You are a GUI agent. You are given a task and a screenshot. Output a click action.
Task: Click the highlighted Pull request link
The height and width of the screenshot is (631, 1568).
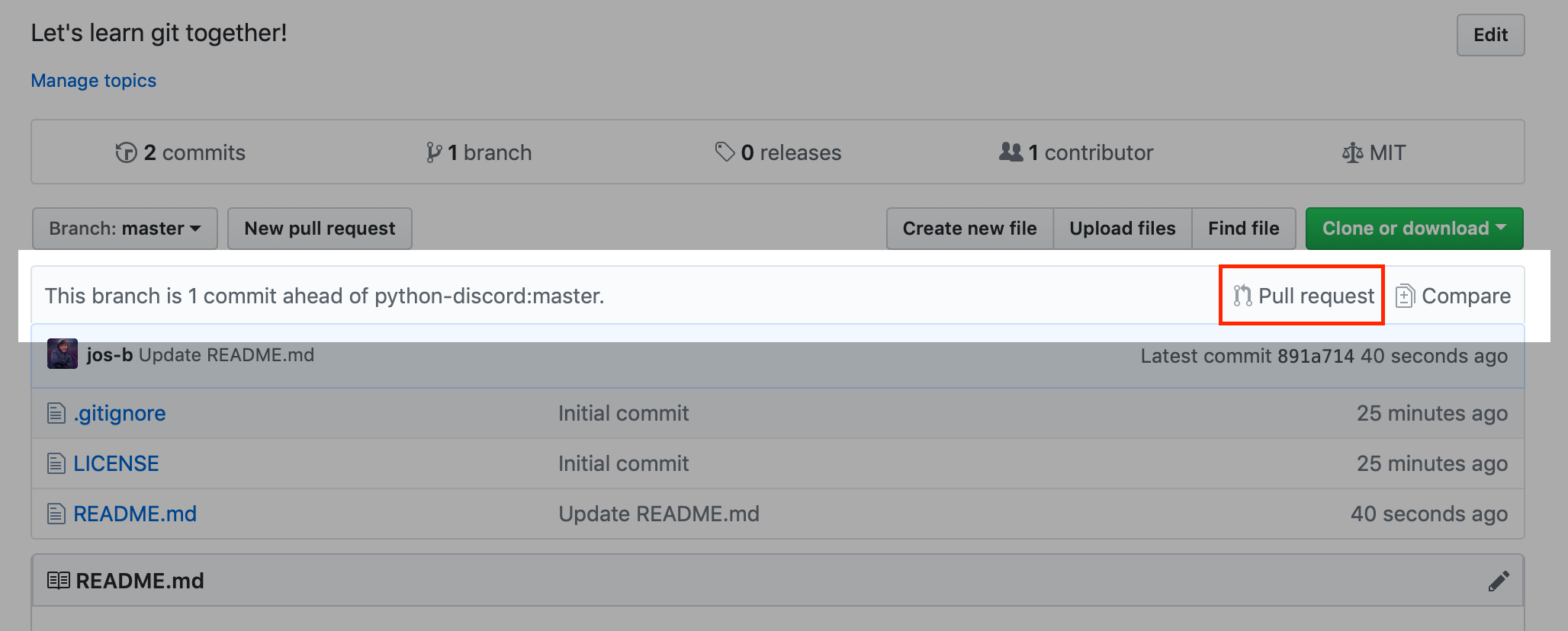click(x=1304, y=296)
